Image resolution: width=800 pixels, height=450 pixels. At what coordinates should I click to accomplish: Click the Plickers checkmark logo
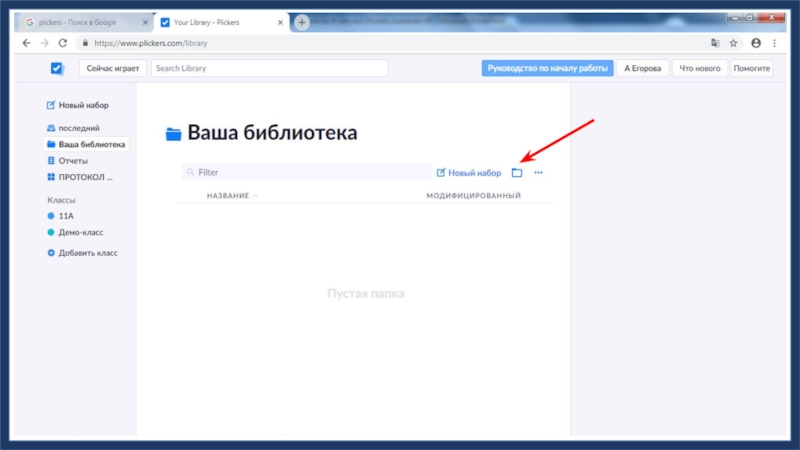click(x=57, y=68)
